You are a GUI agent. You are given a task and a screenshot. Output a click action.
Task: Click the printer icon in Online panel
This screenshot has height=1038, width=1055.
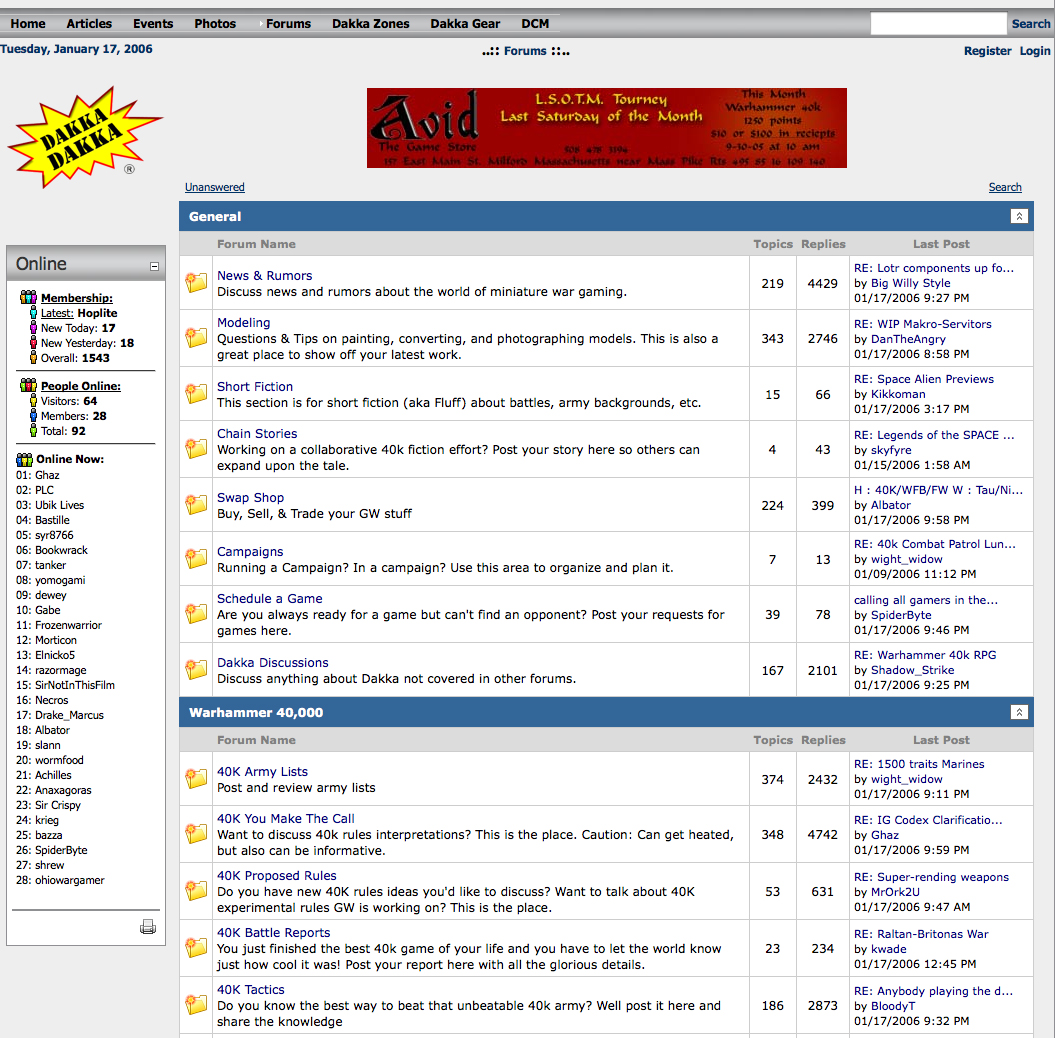[x=148, y=927]
